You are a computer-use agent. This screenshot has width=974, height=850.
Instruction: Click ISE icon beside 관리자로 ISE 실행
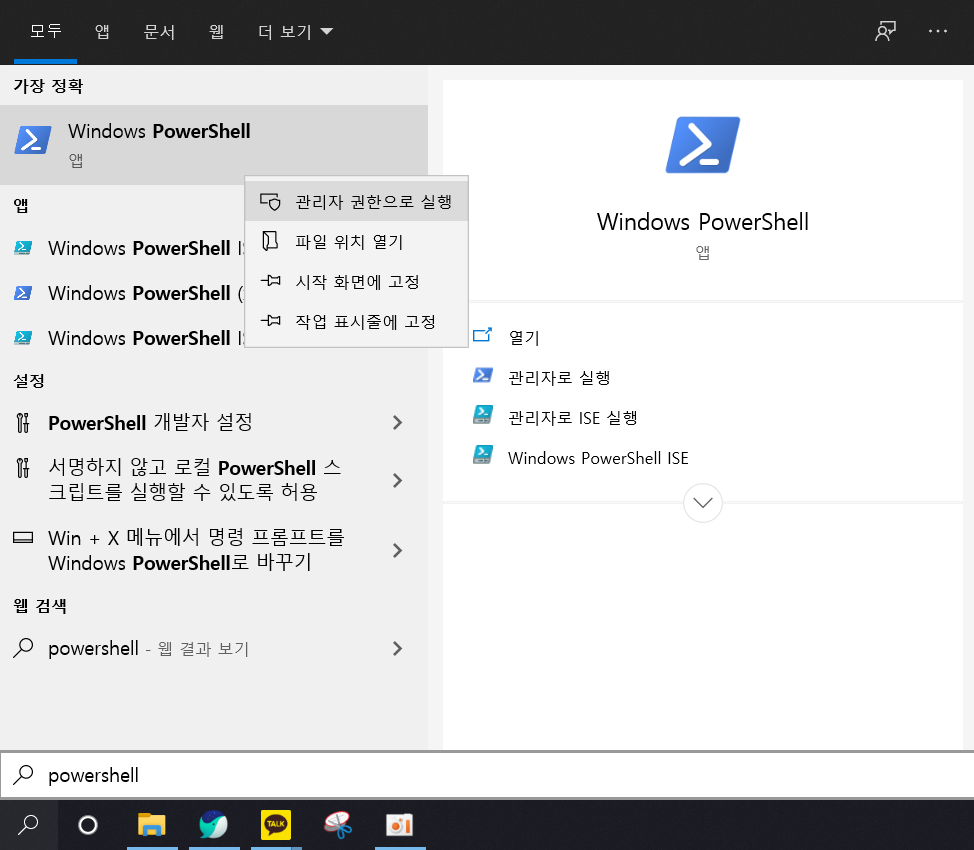pos(483,414)
